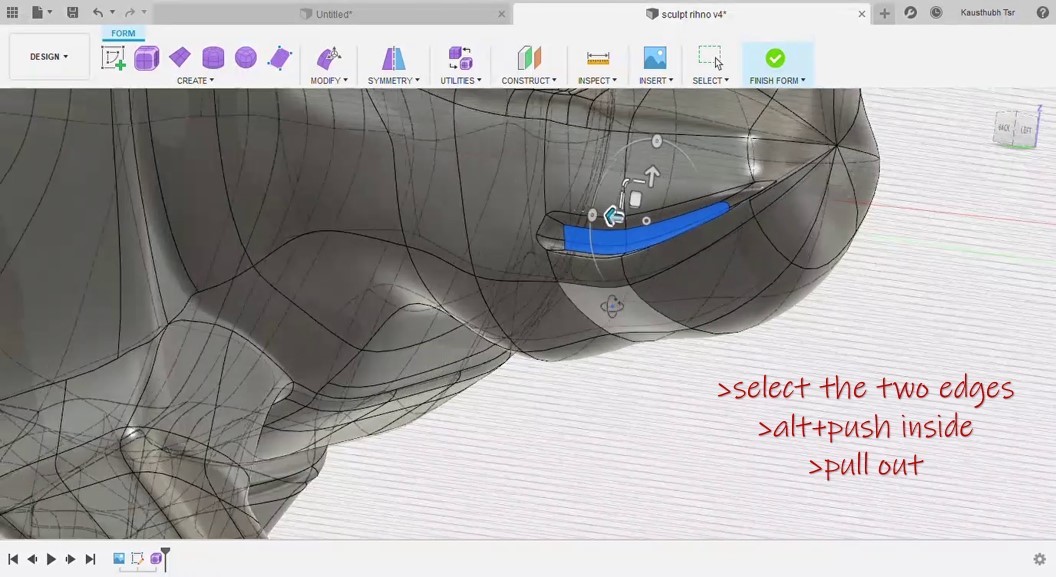The height and width of the screenshot is (577, 1056).
Task: Step forward one timeline feature
Action: tap(70, 559)
